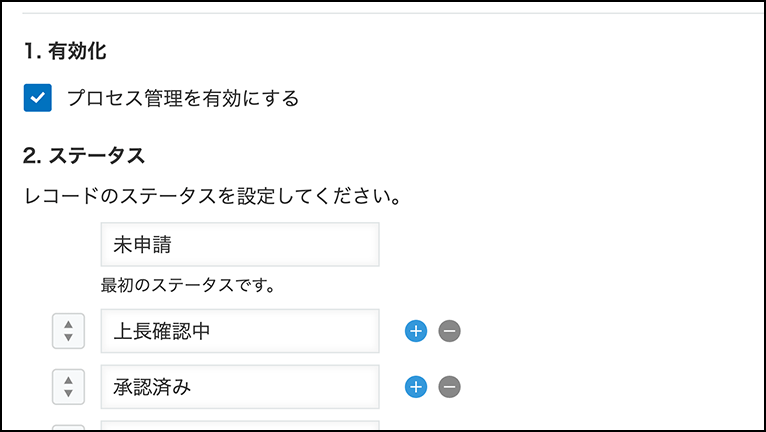Add a new status below 承認済み
766x432 pixels.
(x=416, y=387)
